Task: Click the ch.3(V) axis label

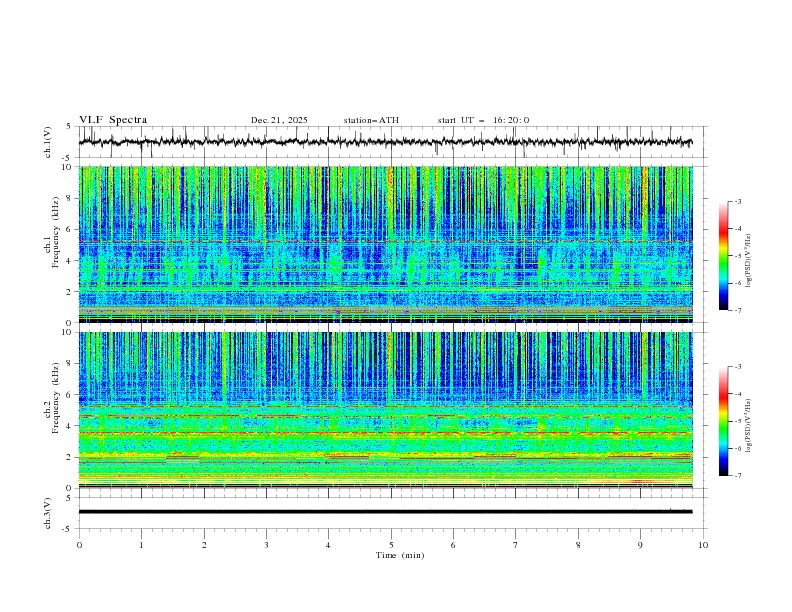Action: click(x=49, y=511)
